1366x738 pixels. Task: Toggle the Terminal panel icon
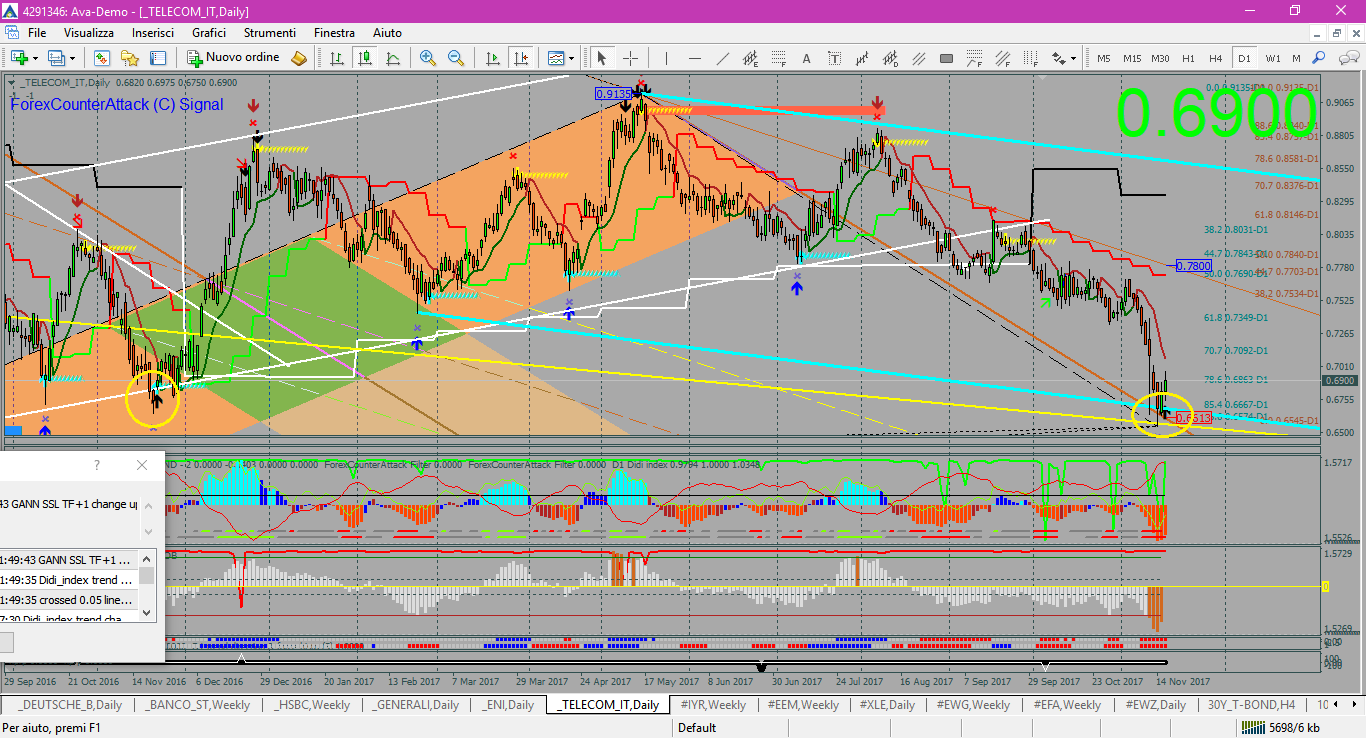click(157, 58)
